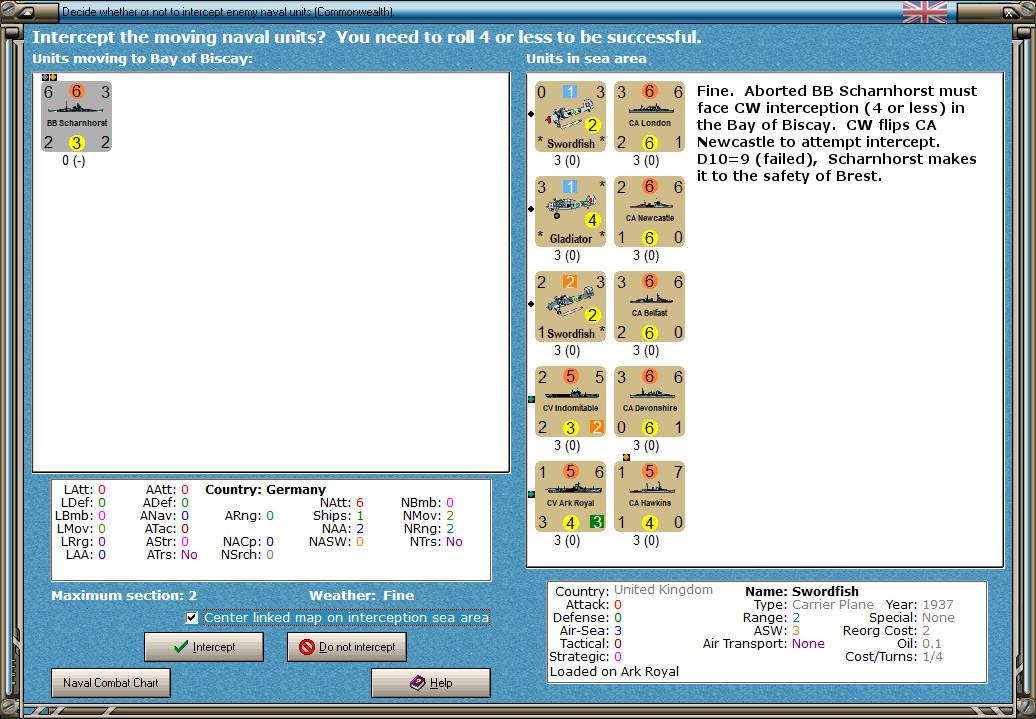Click 'Country: United Kingdom' field
Screen dimensions: 1036x719
634,590
